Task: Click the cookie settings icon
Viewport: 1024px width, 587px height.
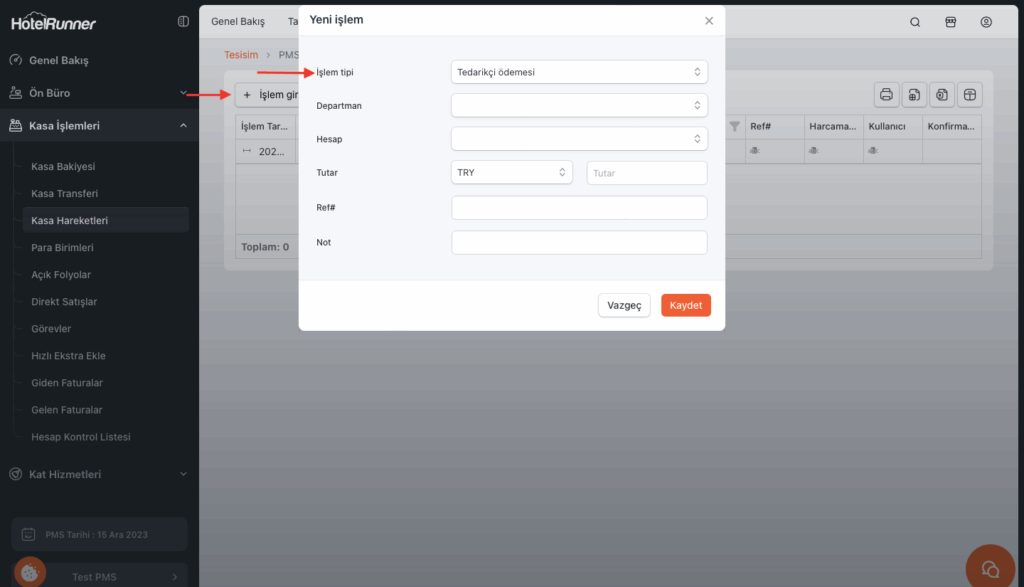Action: click(29, 572)
